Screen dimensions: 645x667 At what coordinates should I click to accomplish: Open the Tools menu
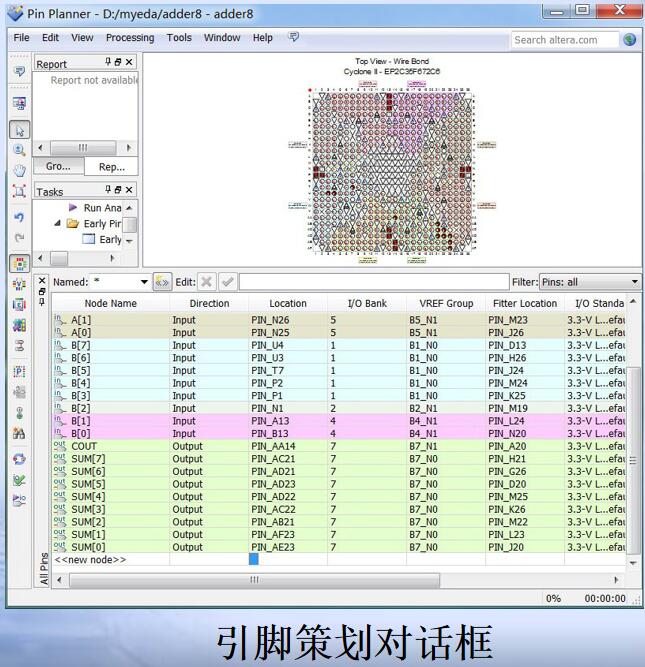pos(179,37)
